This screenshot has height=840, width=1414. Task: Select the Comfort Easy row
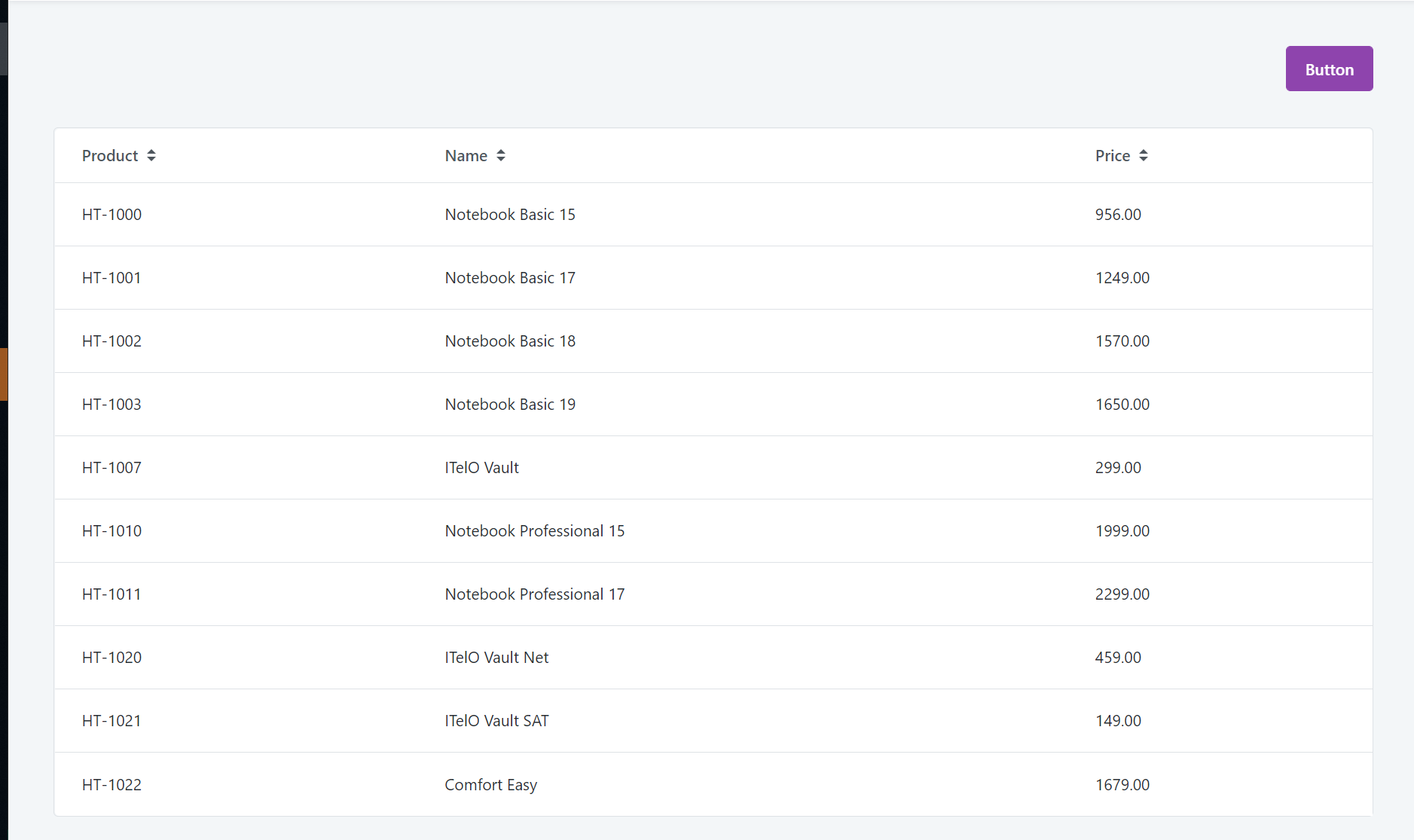click(x=713, y=784)
